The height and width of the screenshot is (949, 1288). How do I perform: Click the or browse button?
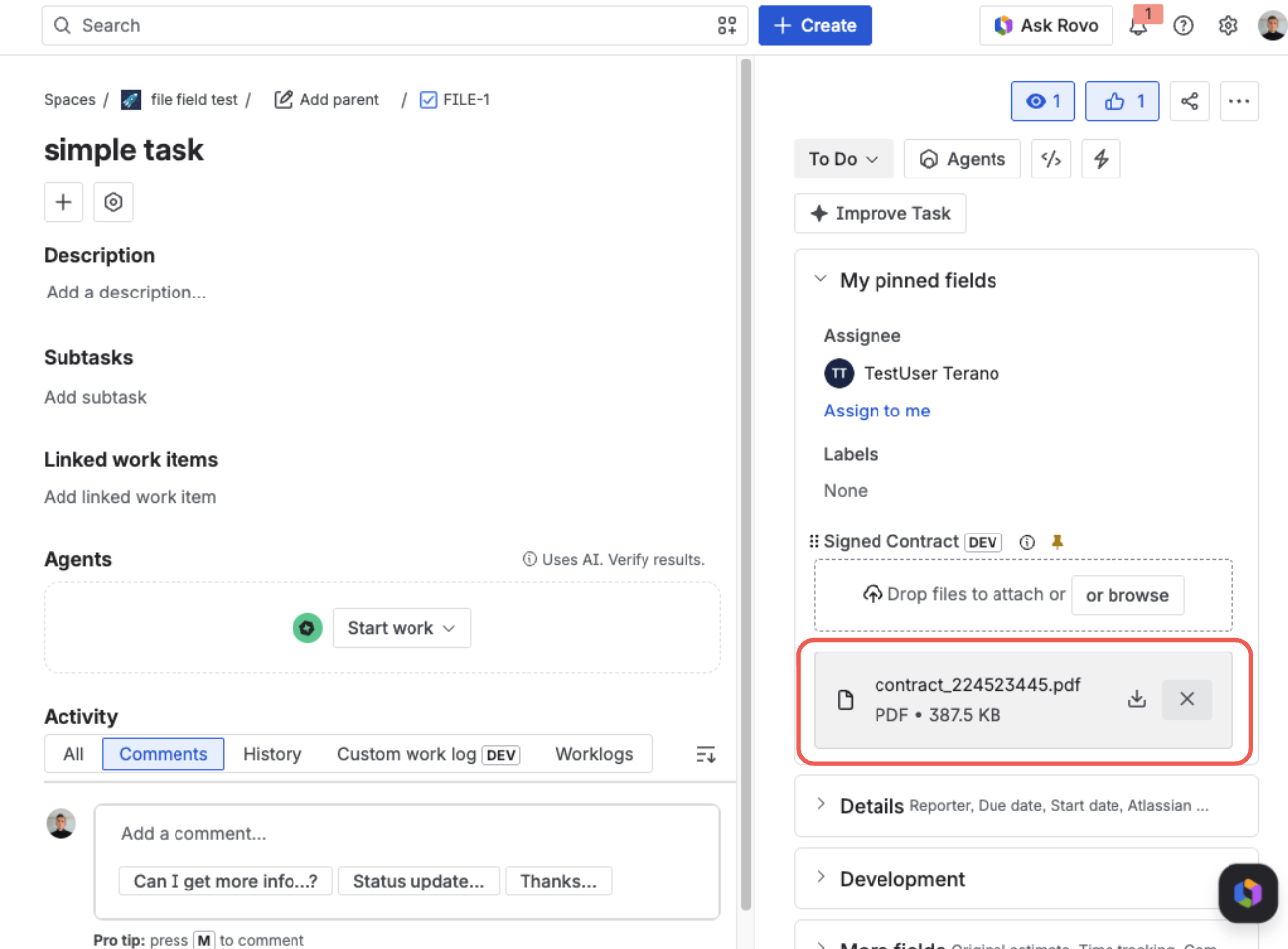pyautogui.click(x=1127, y=595)
